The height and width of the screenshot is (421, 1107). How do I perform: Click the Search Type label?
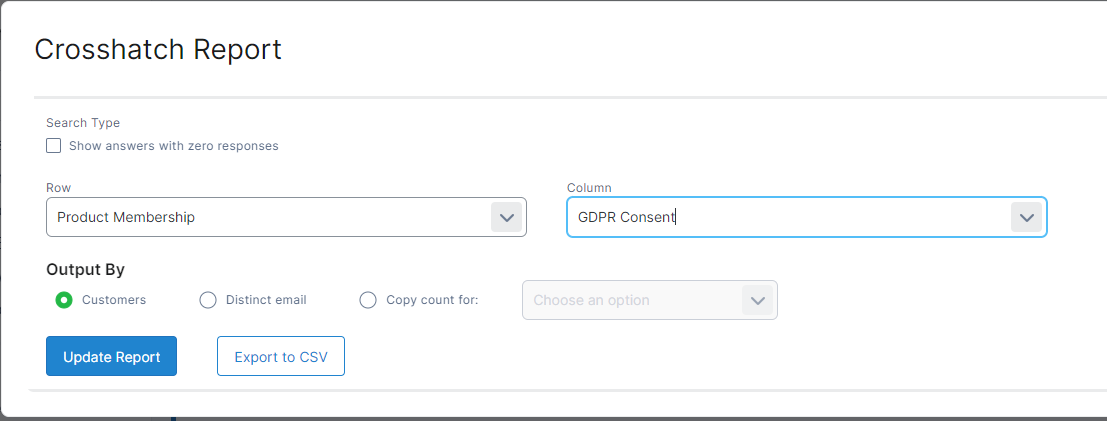tap(83, 123)
